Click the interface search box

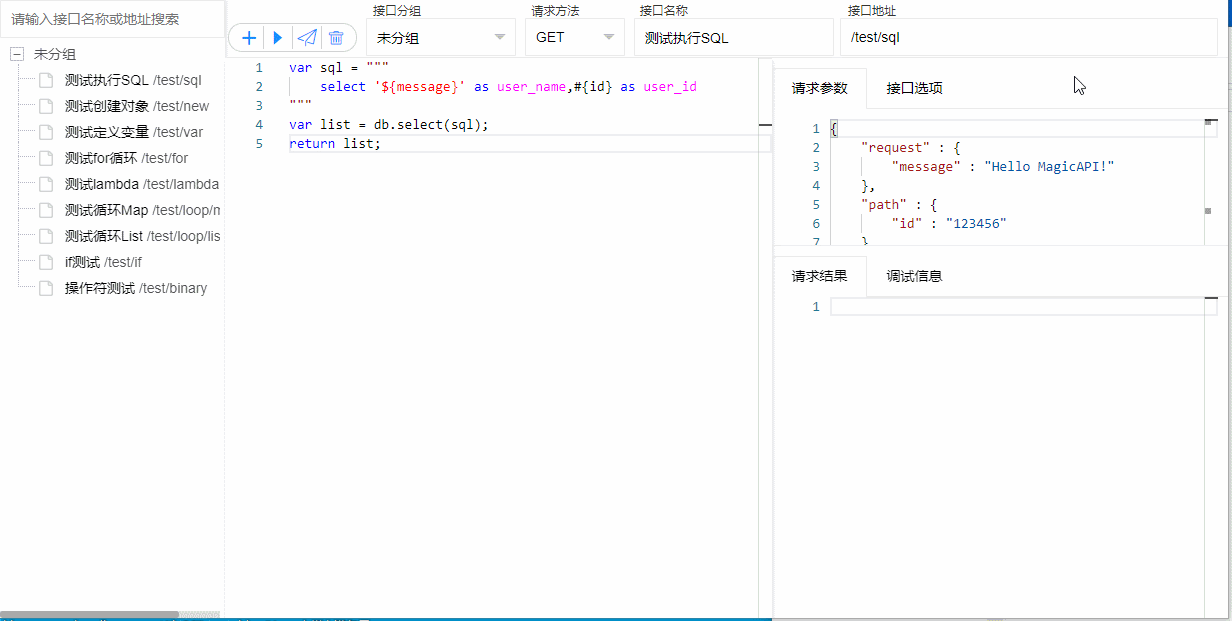[112, 19]
